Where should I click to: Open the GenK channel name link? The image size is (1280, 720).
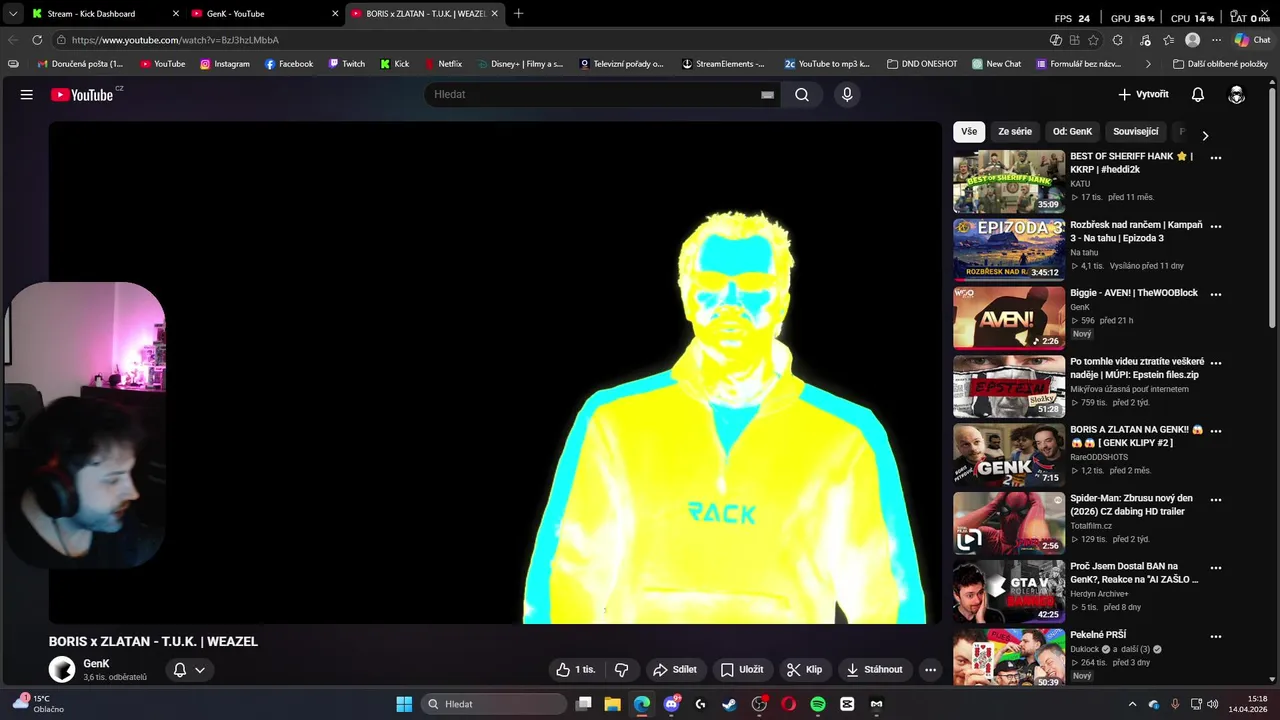[96, 664]
